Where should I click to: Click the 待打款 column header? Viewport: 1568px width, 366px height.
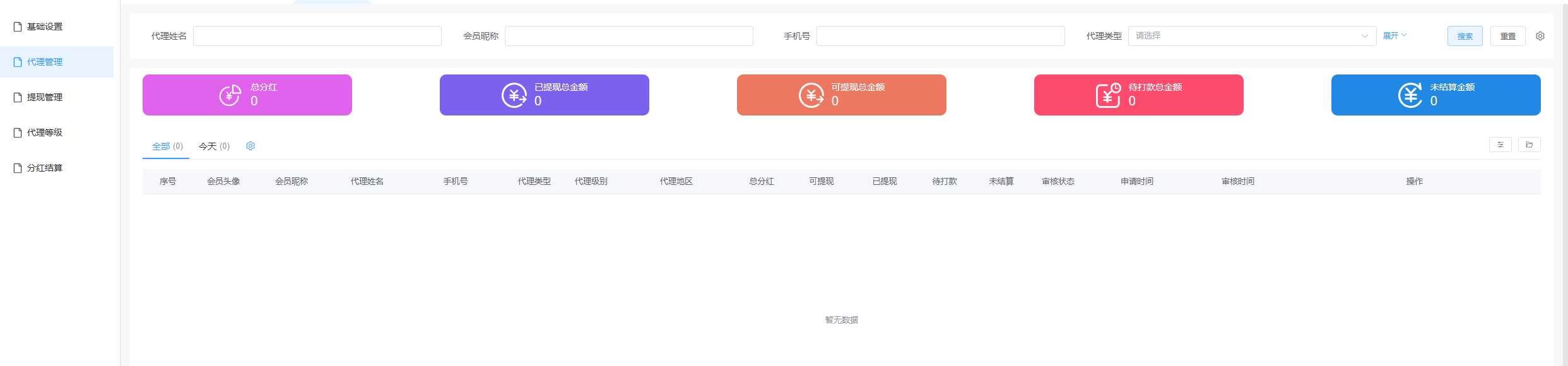click(x=945, y=181)
